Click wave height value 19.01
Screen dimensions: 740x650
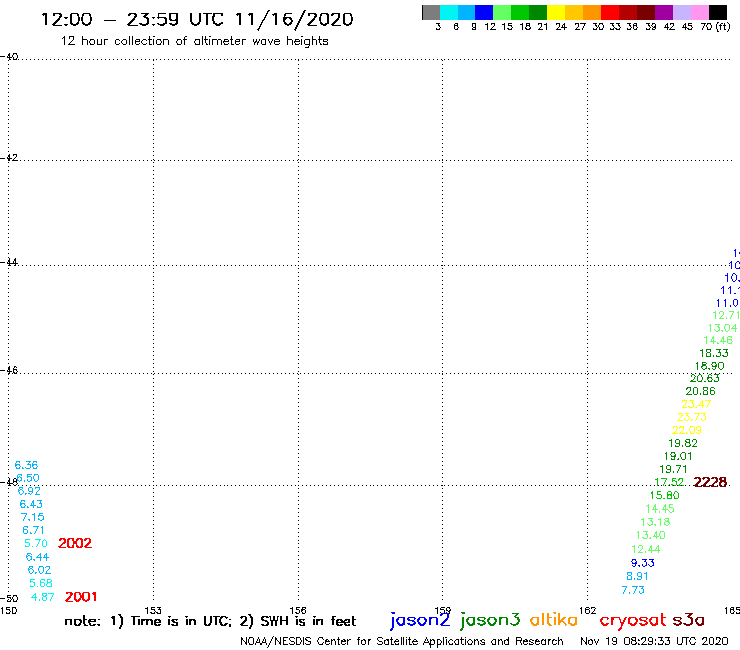(678, 456)
